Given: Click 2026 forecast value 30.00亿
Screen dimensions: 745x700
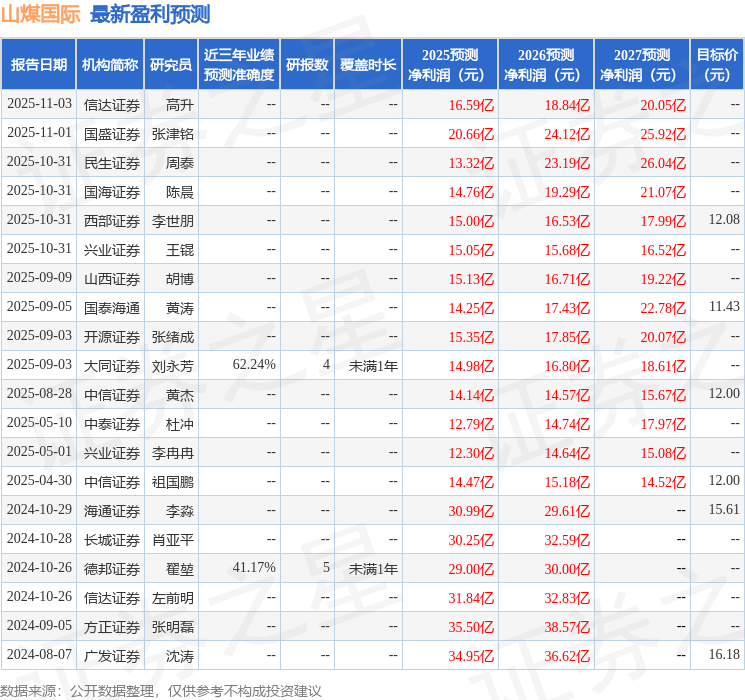Looking at the screenshot, I should pos(567,569).
